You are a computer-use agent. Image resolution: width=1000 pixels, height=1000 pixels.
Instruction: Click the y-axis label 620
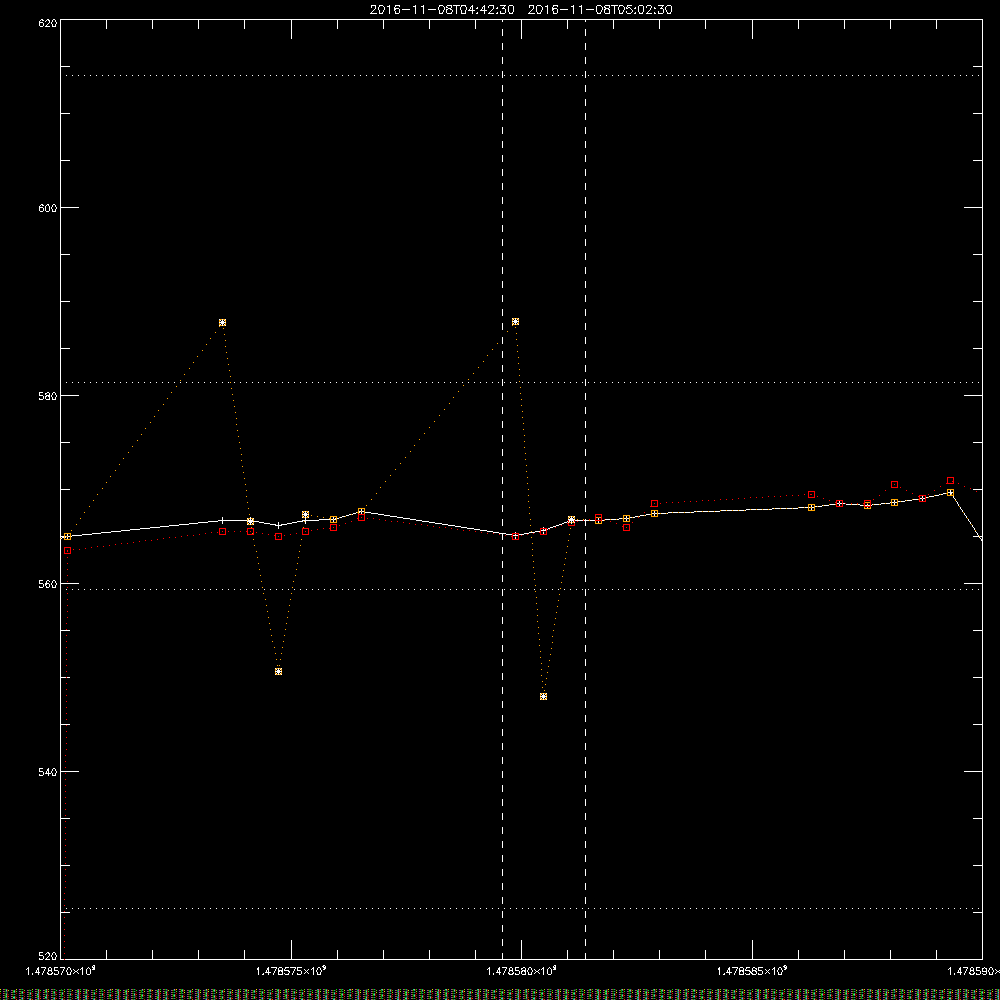tap(48, 22)
